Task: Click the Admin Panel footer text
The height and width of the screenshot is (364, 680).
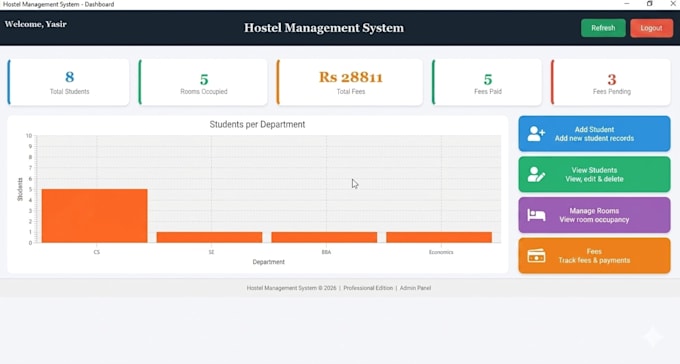Action: (x=415, y=288)
